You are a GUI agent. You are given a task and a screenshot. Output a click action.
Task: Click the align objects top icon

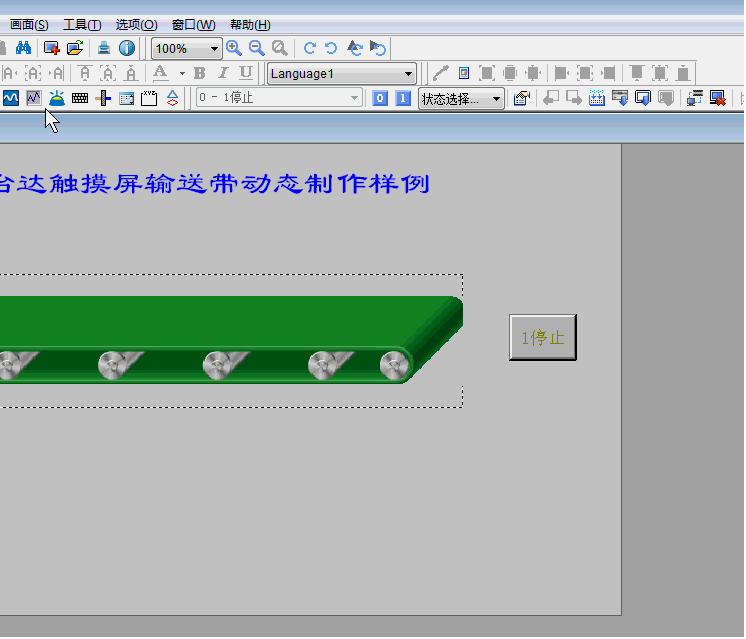tap(637, 73)
